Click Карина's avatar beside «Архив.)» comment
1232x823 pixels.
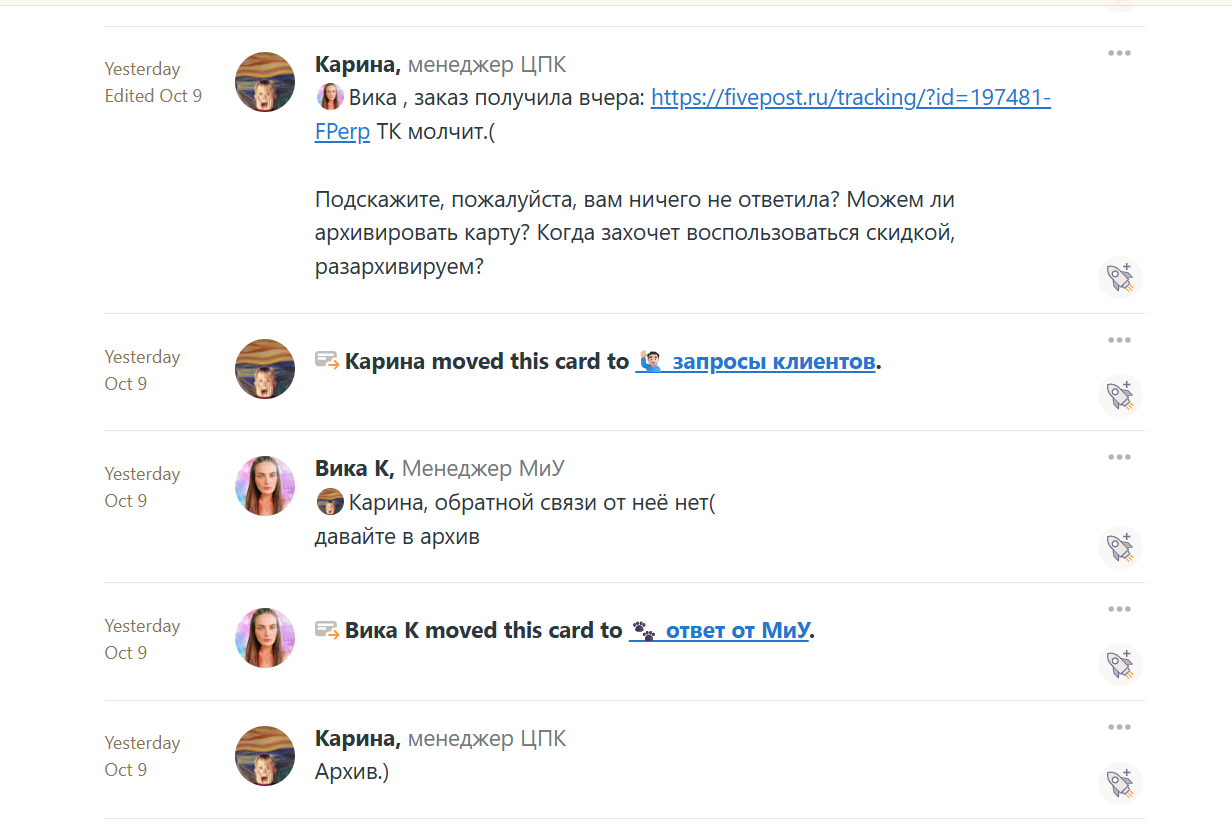pos(265,756)
